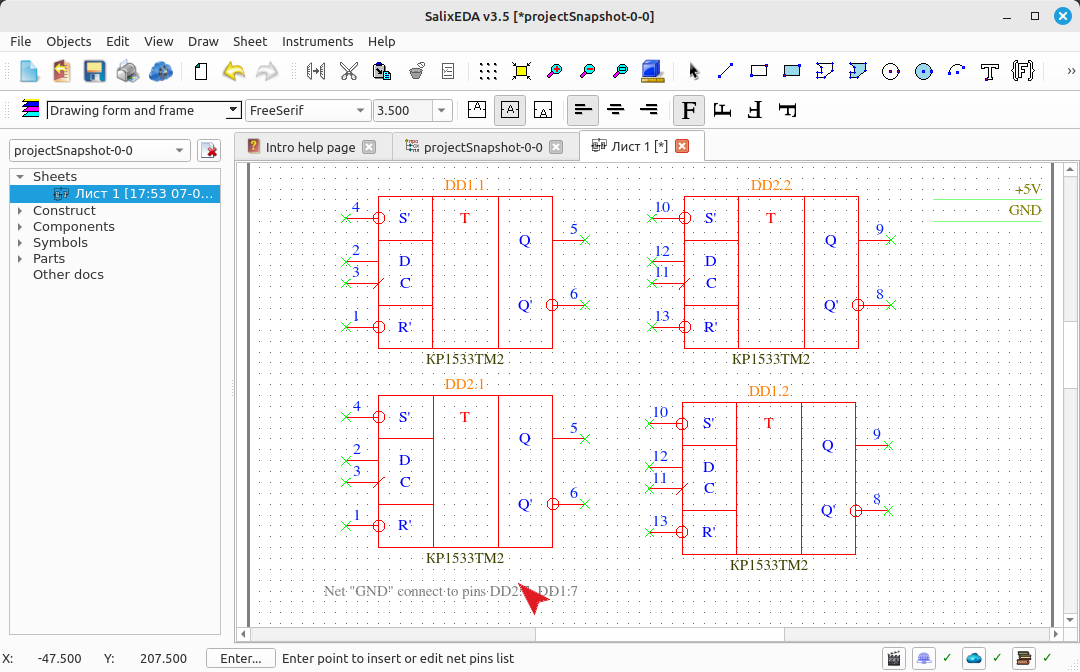Set text vertical alignment to bottom
The height and width of the screenshot is (672, 1080).
(x=543, y=110)
